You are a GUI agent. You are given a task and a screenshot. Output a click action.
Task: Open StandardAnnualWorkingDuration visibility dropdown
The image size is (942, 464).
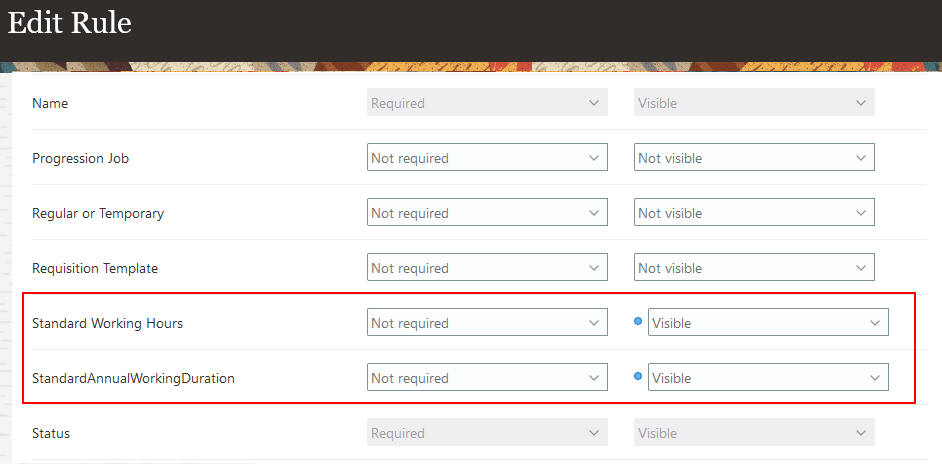click(768, 378)
